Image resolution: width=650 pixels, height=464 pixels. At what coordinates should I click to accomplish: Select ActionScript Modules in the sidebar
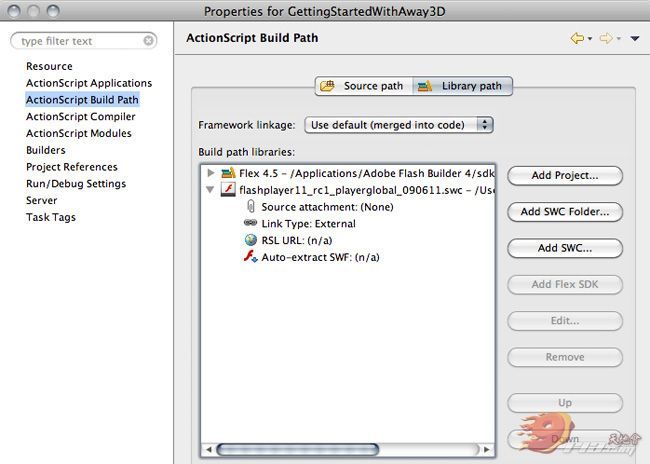click(x=78, y=133)
